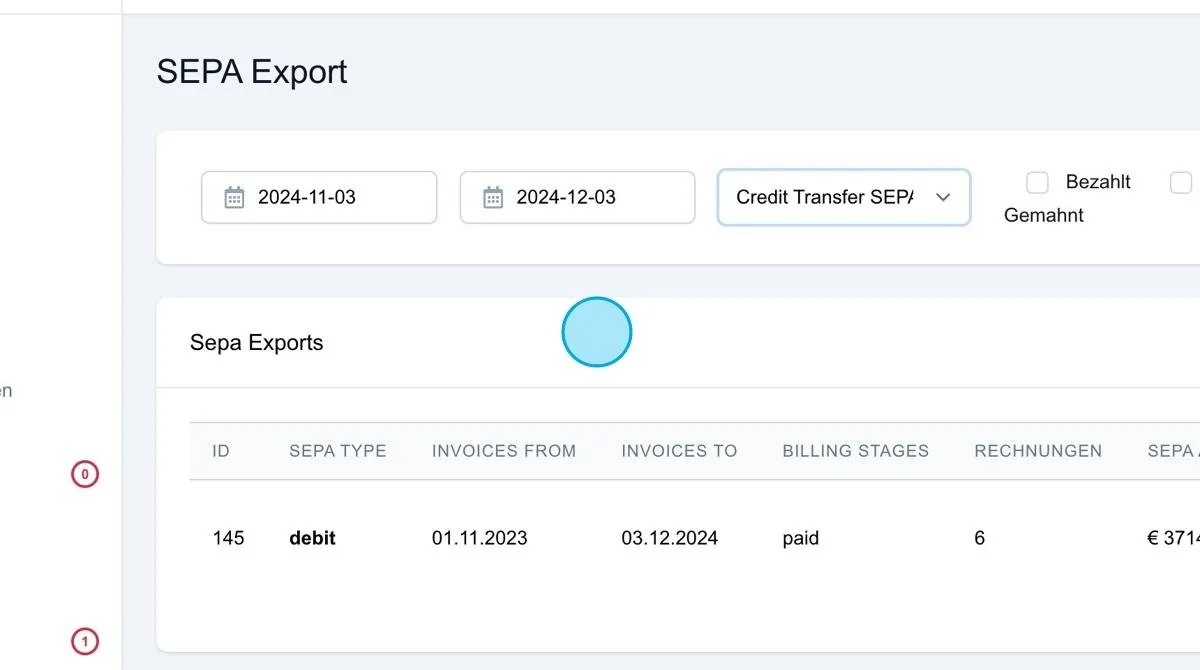Screen dimensions: 1200x670
Task: Click the 03.12.2024 invoices to cell
Action: point(670,538)
